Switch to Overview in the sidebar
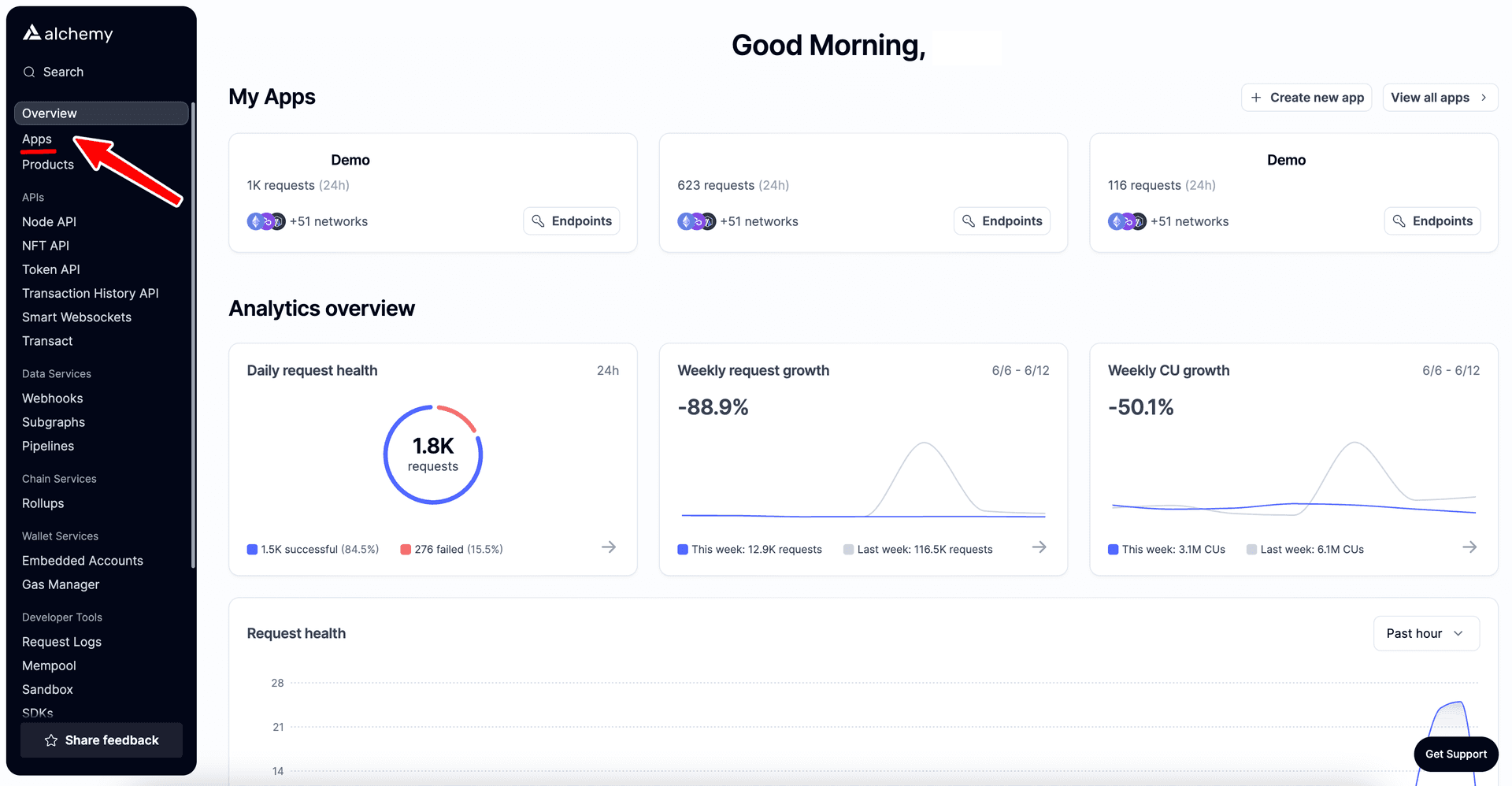This screenshot has width=1512, height=786. [x=49, y=113]
